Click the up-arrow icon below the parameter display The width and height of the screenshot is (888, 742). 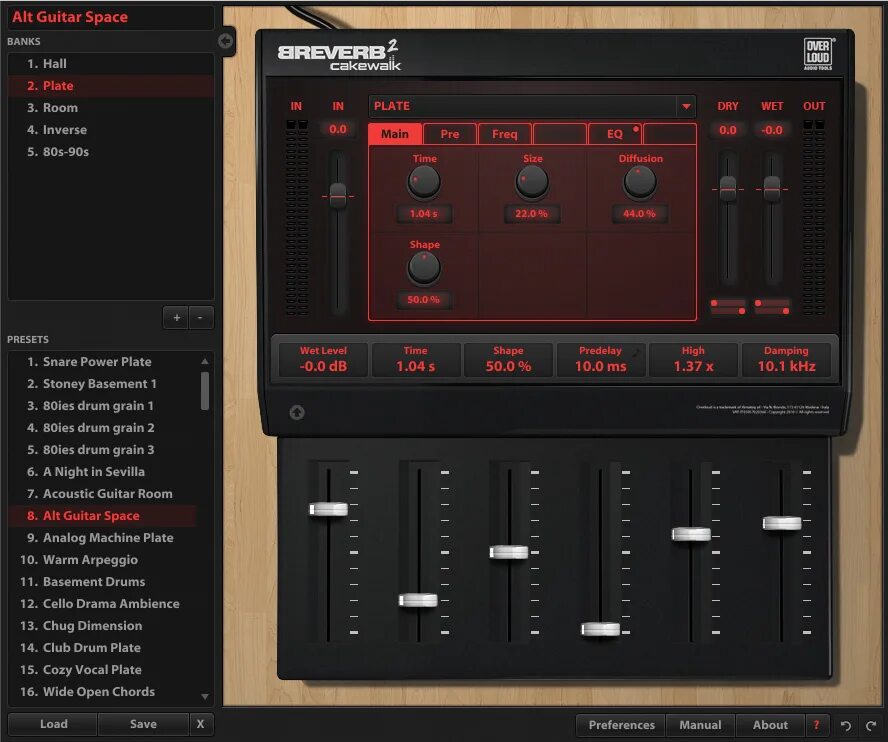click(297, 412)
